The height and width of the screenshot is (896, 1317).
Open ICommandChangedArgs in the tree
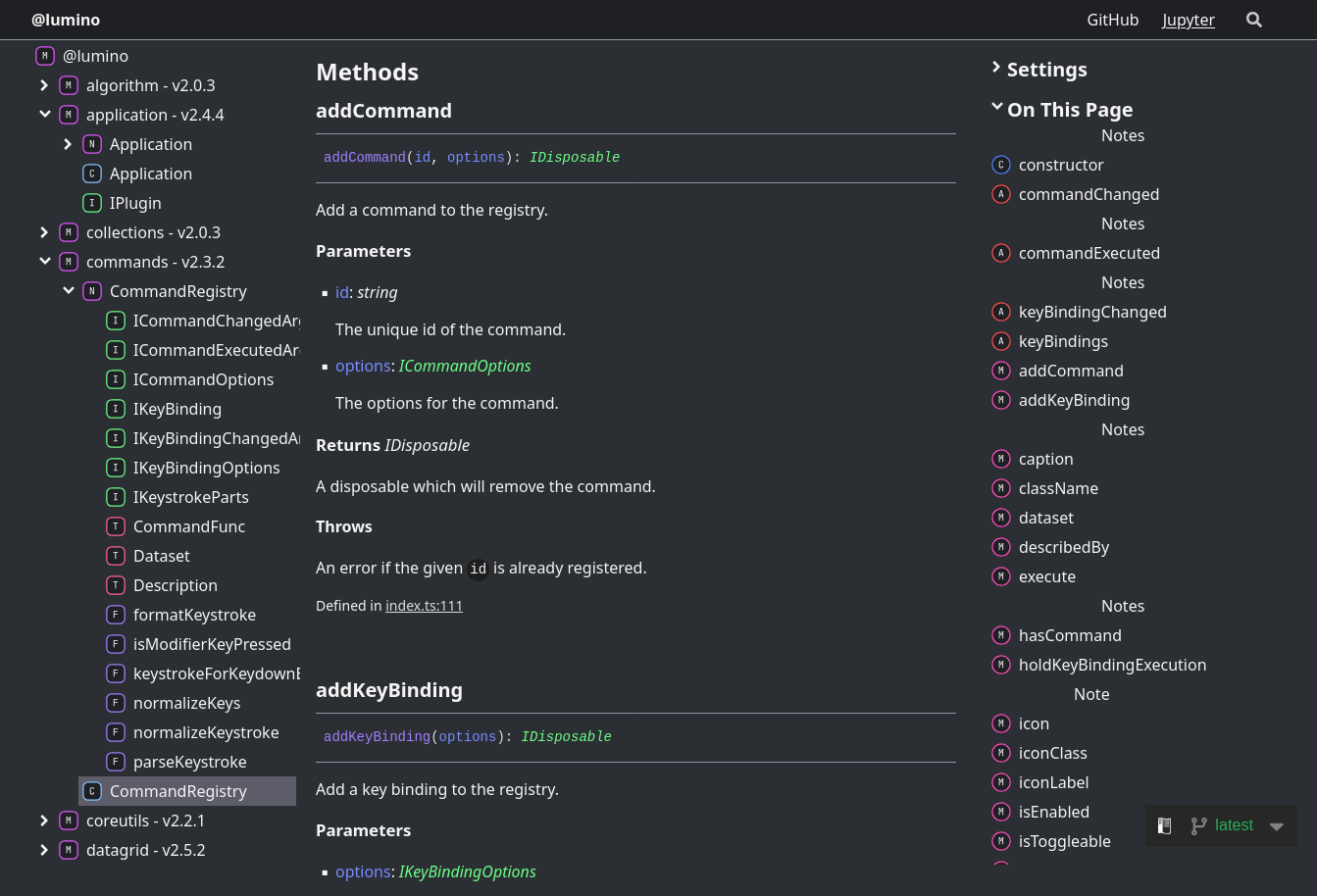click(x=217, y=321)
